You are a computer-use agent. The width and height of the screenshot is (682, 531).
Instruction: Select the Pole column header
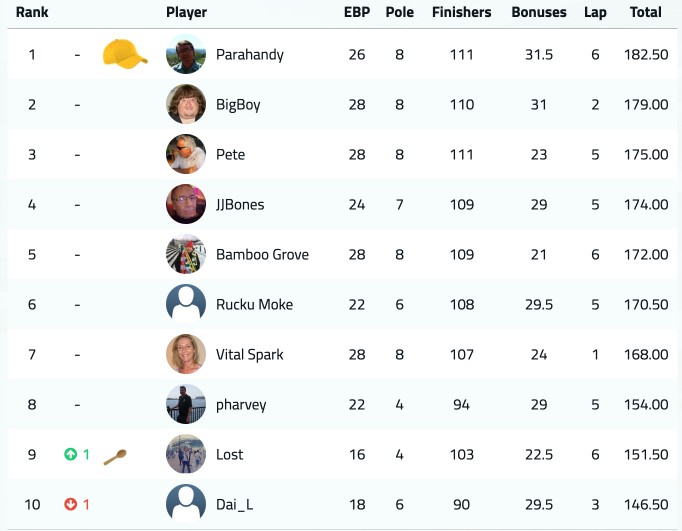pyautogui.click(x=399, y=12)
